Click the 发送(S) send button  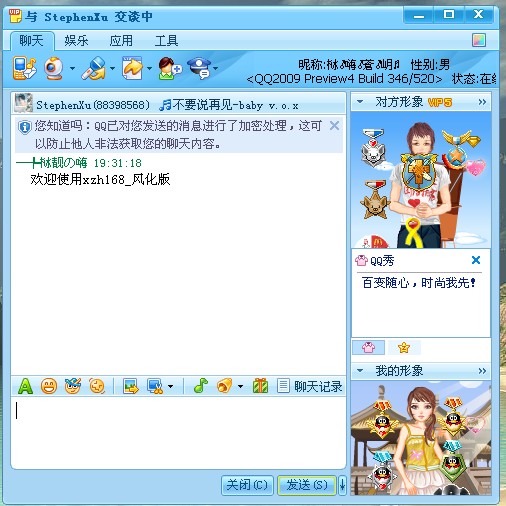pyautogui.click(x=307, y=485)
